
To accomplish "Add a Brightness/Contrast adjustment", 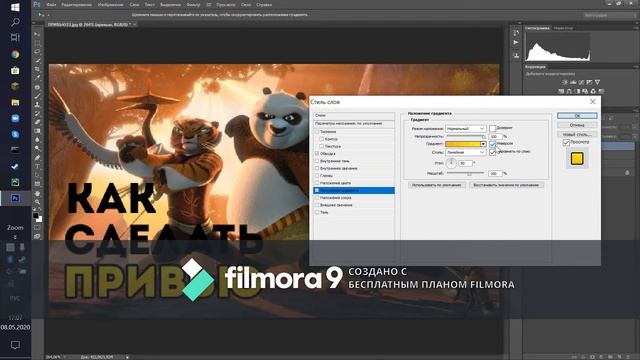I will click(565, 82).
